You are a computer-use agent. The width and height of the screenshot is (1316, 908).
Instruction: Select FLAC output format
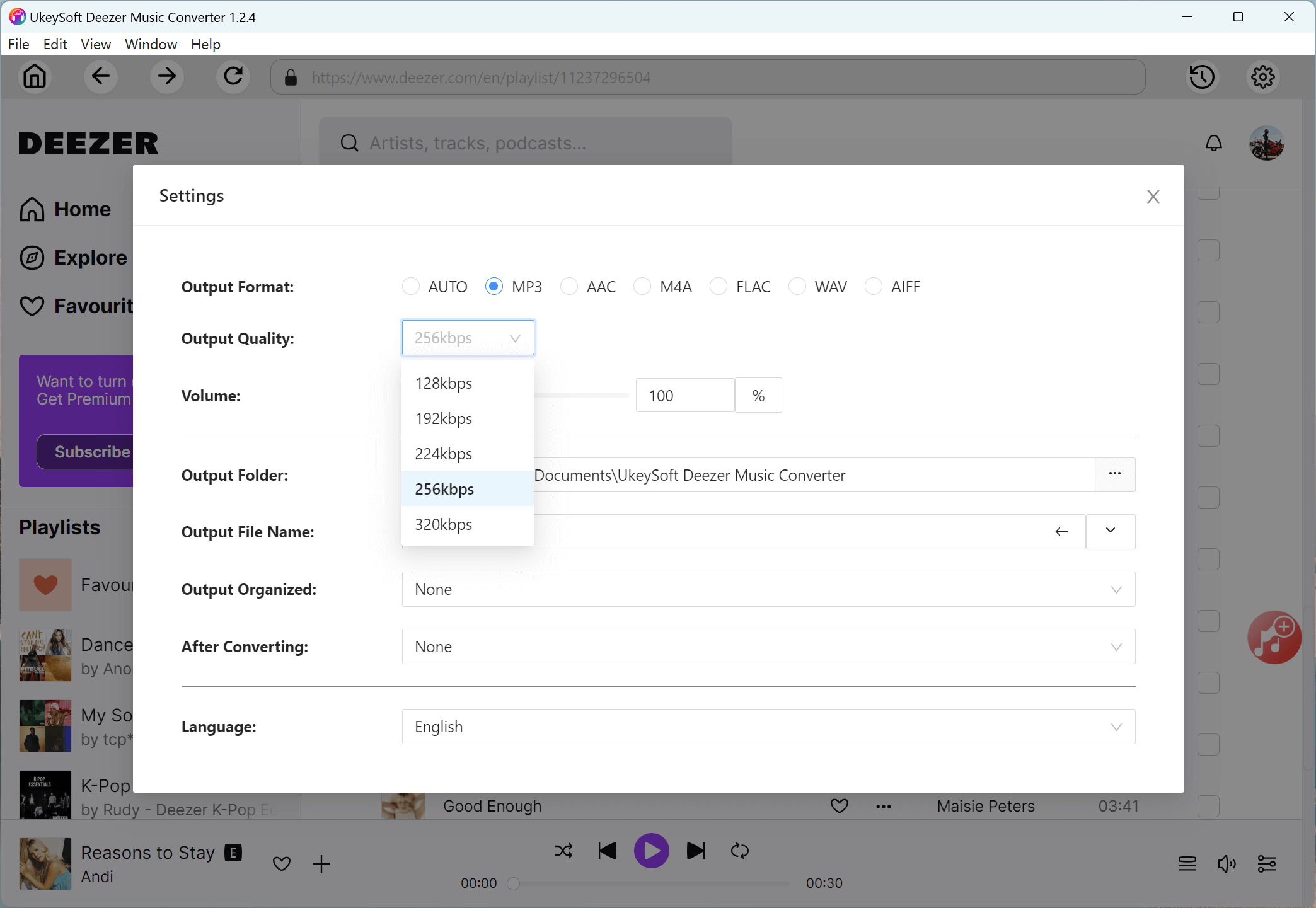click(719, 287)
